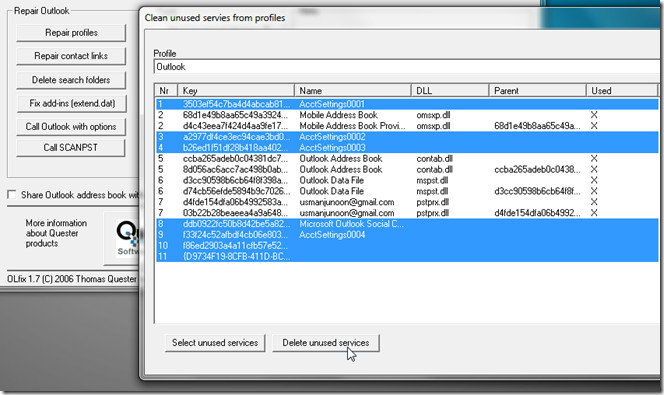Click Select unused services button

215,343
